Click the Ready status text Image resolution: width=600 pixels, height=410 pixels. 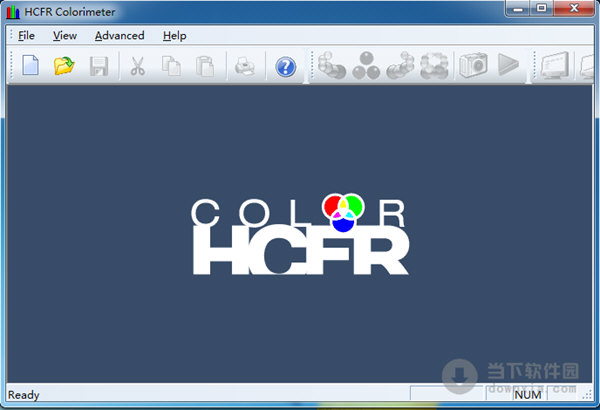point(23,395)
